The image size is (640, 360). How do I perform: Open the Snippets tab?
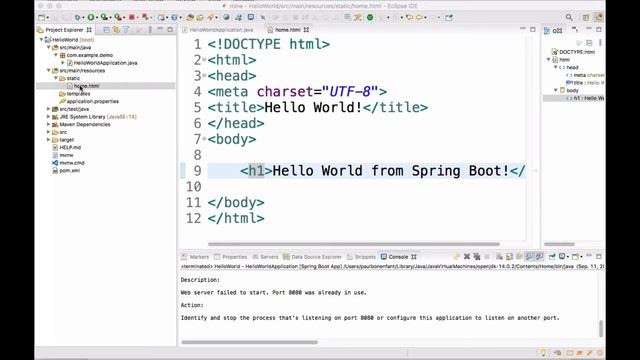pyautogui.click(x=361, y=257)
